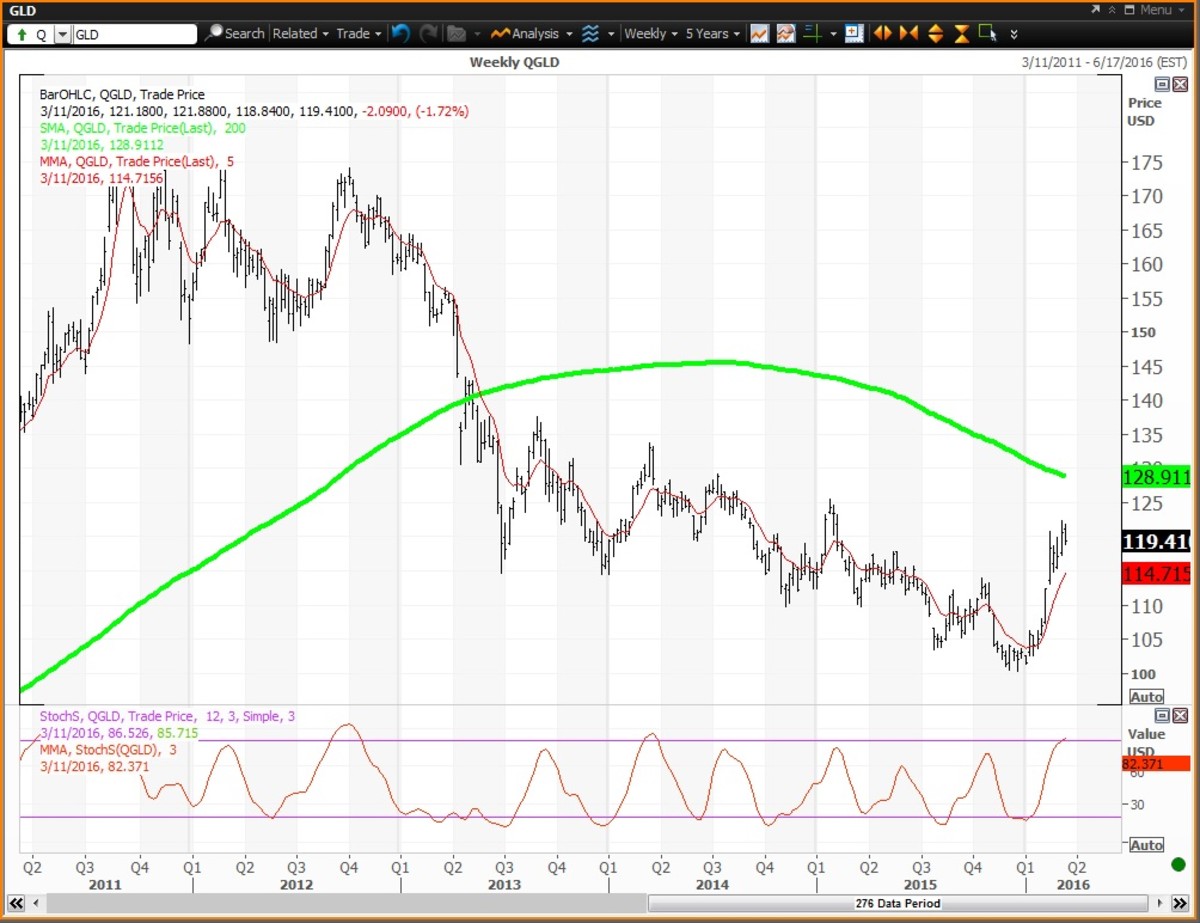
Task: Click the Search button
Action: (235, 33)
